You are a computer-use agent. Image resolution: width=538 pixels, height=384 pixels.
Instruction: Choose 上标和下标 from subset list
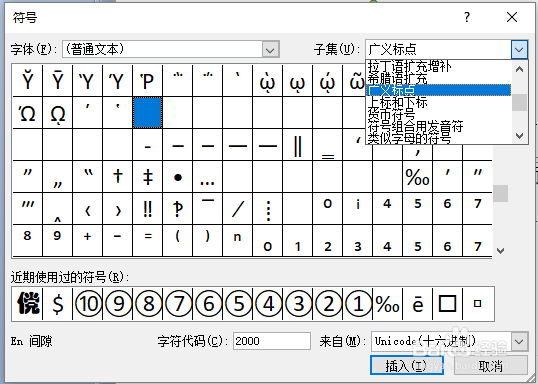pyautogui.click(x=438, y=102)
